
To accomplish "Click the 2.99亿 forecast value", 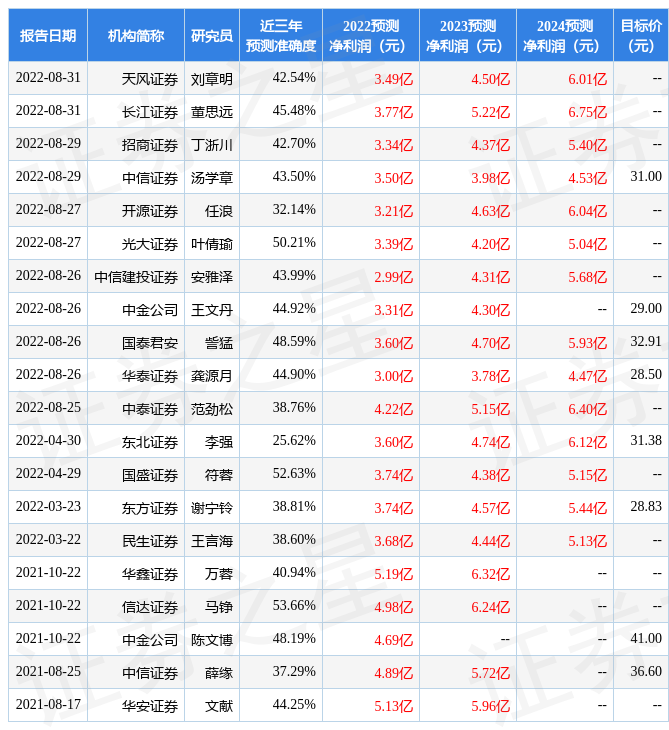I will pyautogui.click(x=394, y=277).
